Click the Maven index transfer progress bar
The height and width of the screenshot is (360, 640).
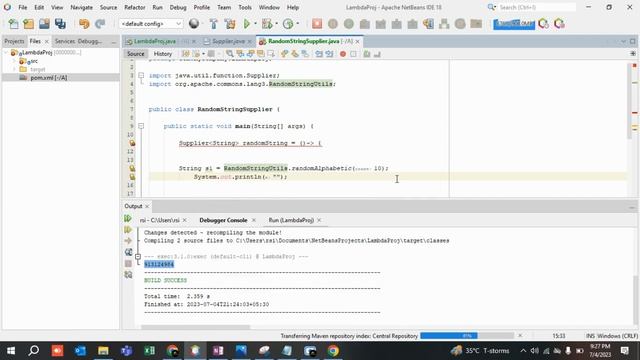[467, 336]
